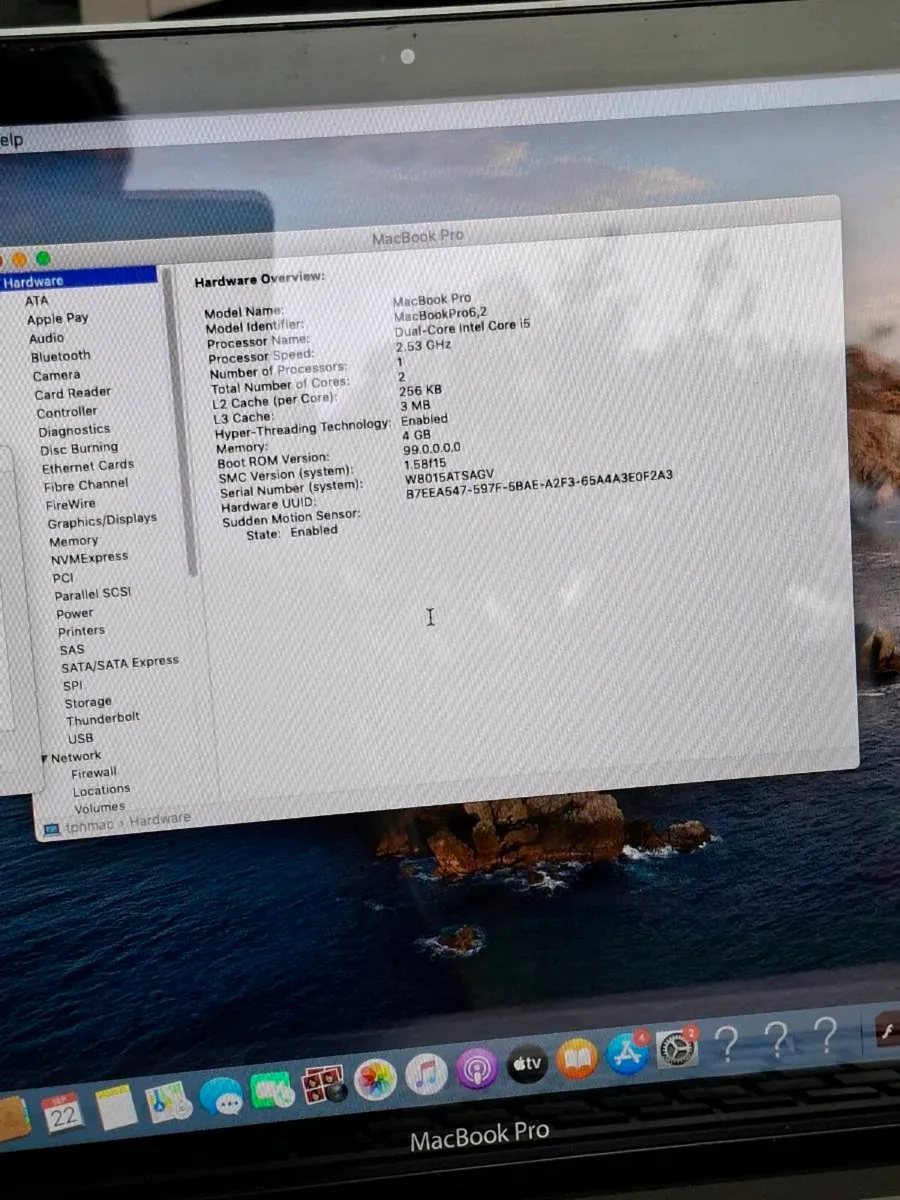Click the sidebar vertical scrollbar
The height and width of the screenshot is (1200, 900).
[x=178, y=421]
